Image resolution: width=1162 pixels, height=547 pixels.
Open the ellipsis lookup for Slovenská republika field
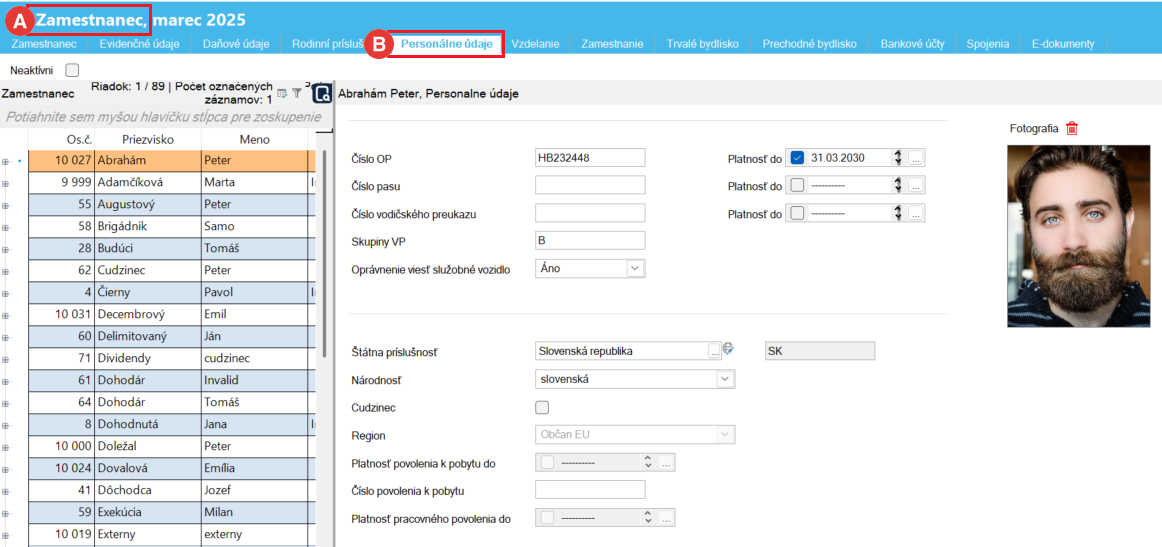coord(714,351)
